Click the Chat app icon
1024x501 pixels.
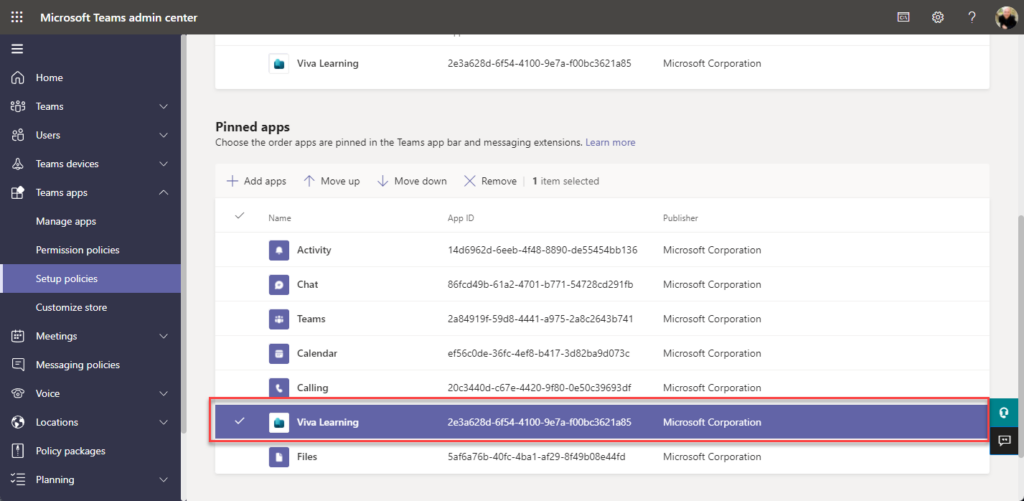(x=279, y=285)
